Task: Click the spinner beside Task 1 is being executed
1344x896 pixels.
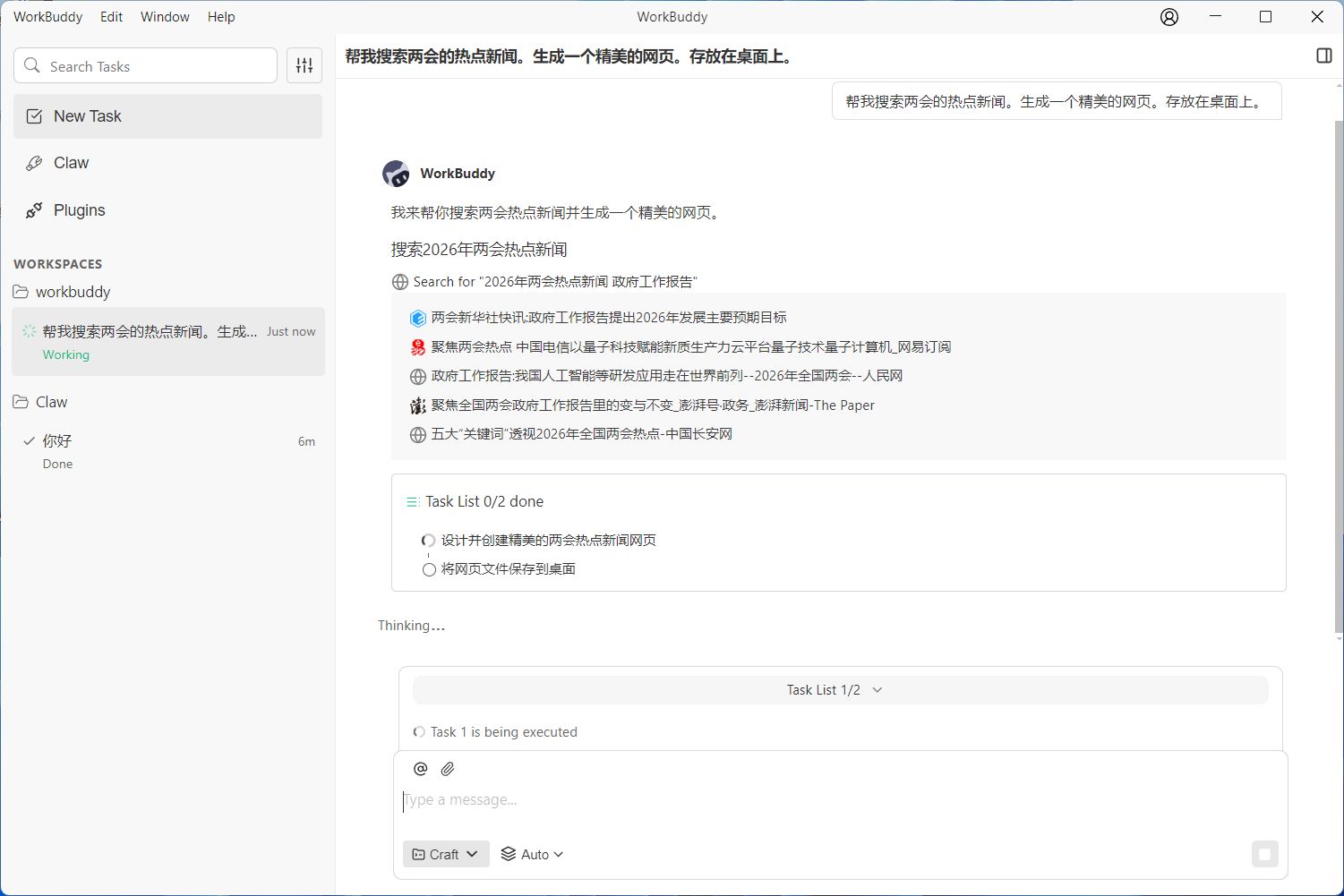Action: click(x=418, y=732)
